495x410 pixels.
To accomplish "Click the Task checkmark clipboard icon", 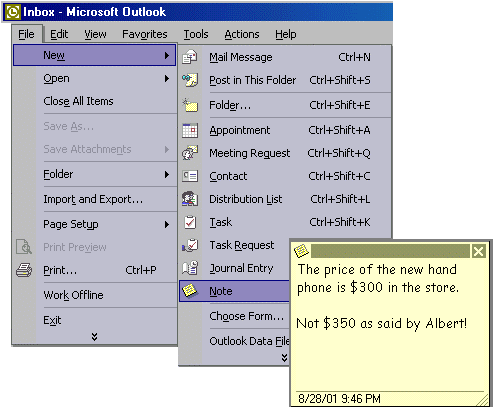I will pos(190,222).
